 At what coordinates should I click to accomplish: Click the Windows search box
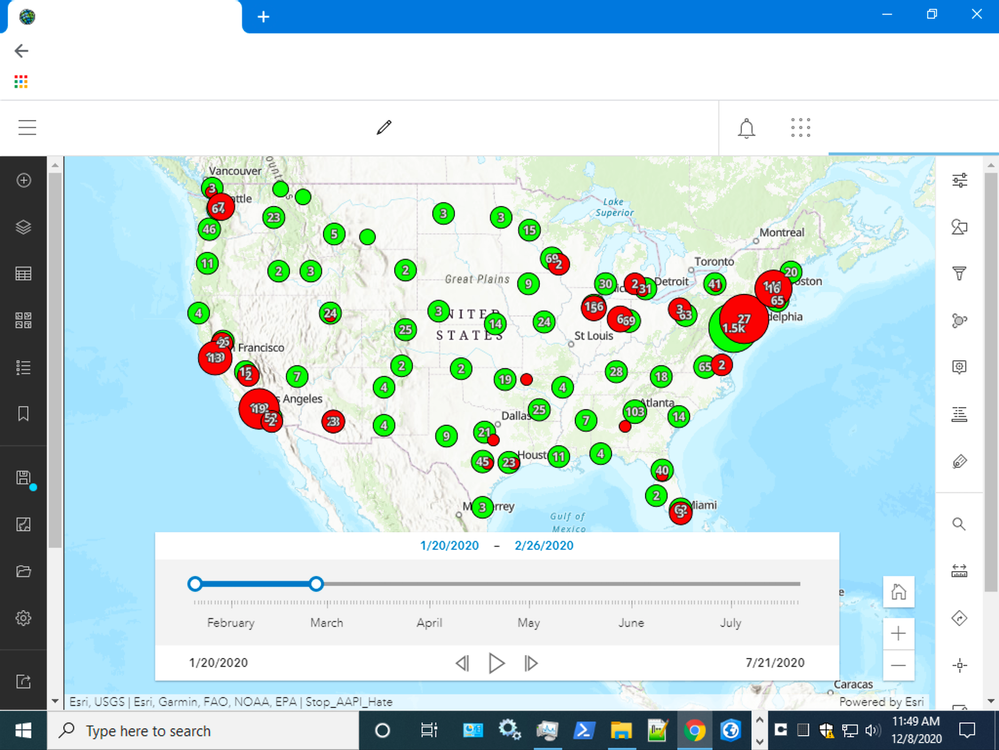(x=200, y=730)
